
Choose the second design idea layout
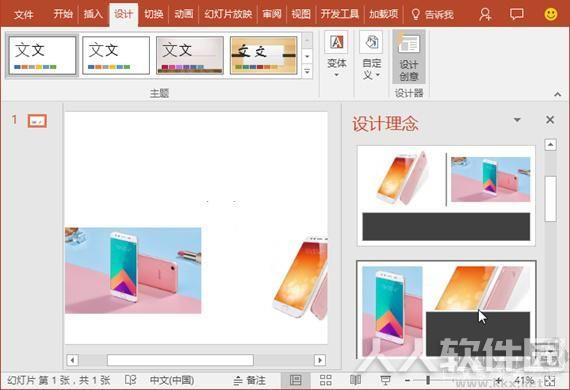coord(446,309)
